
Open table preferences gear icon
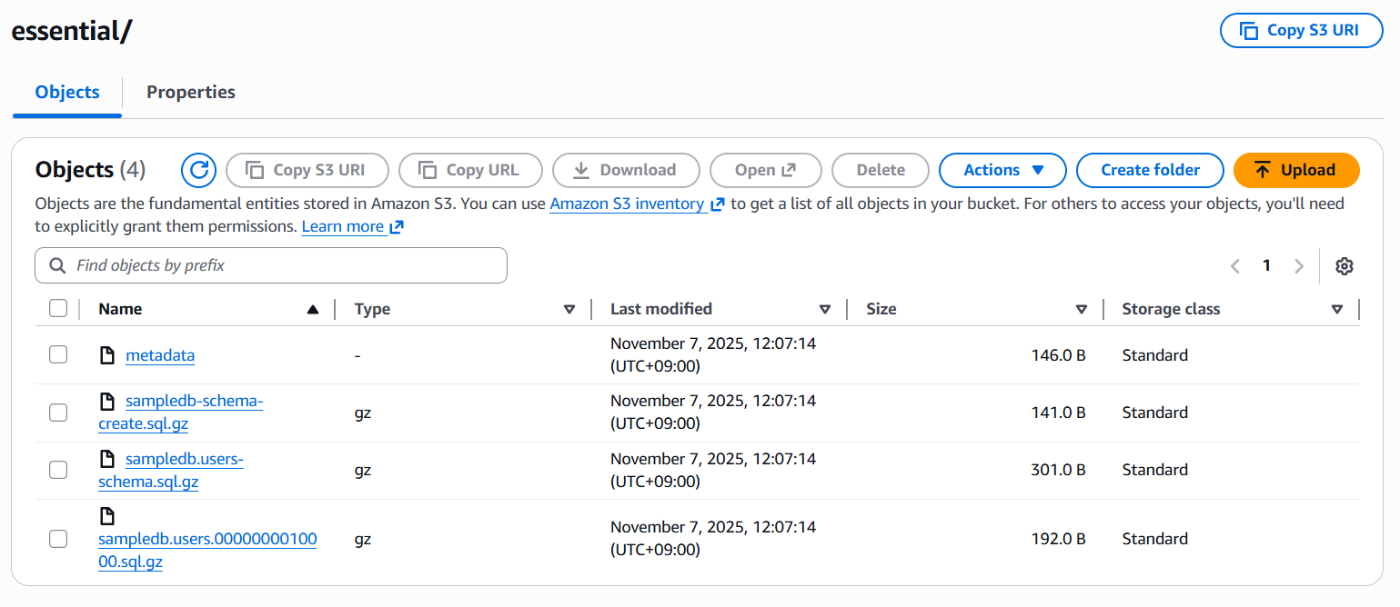click(1344, 266)
